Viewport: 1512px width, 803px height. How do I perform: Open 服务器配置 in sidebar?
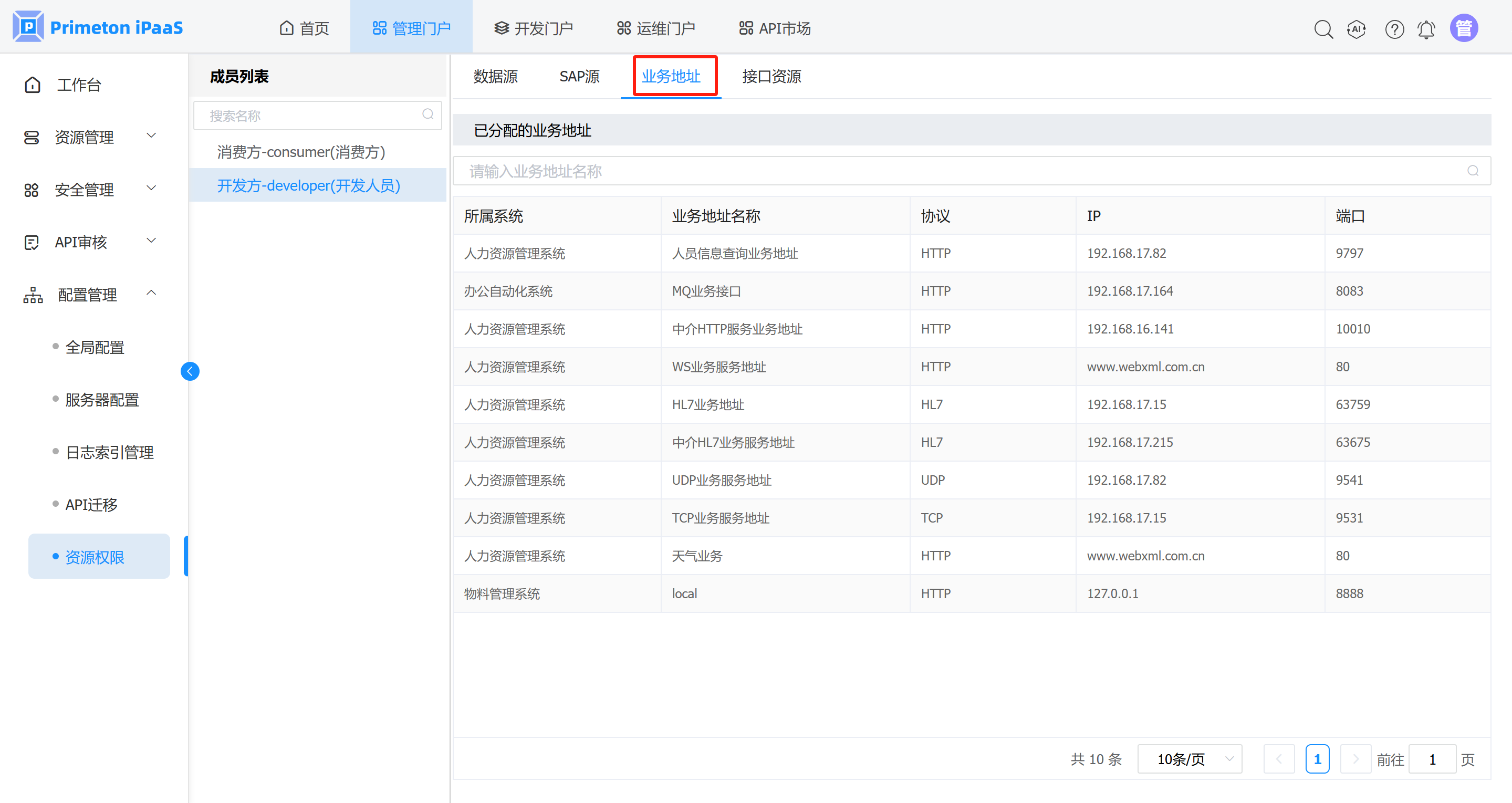click(102, 400)
